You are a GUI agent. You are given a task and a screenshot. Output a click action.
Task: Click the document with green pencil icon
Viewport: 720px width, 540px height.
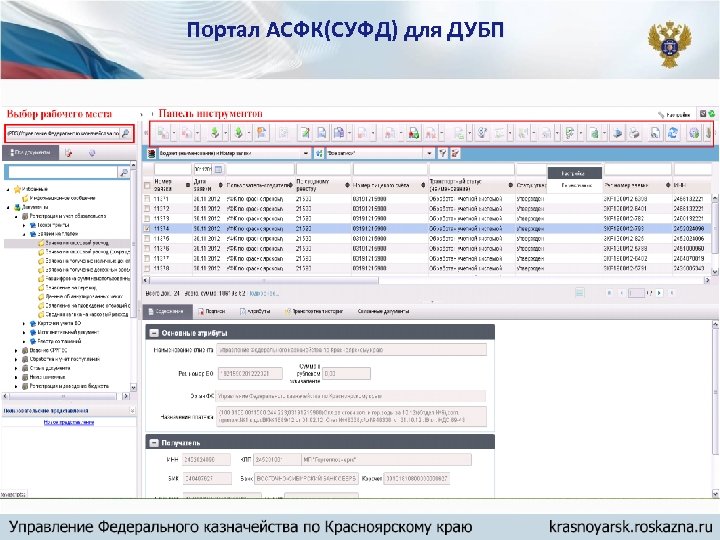[304, 133]
